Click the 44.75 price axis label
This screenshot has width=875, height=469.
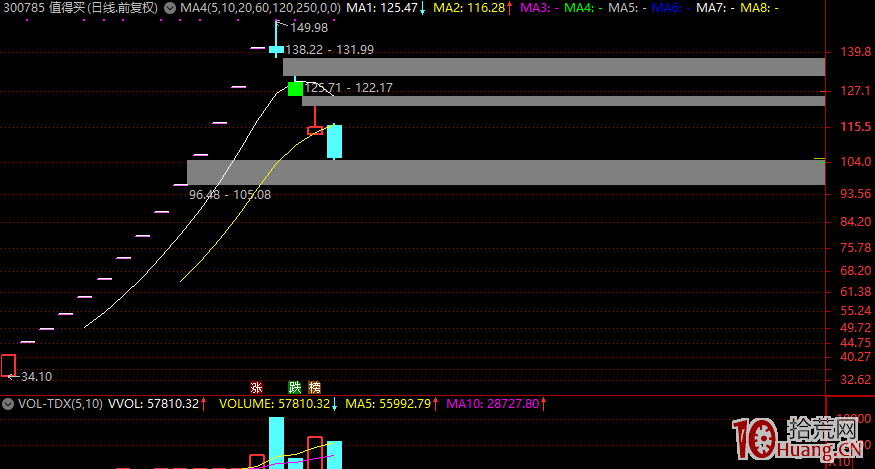coord(856,342)
